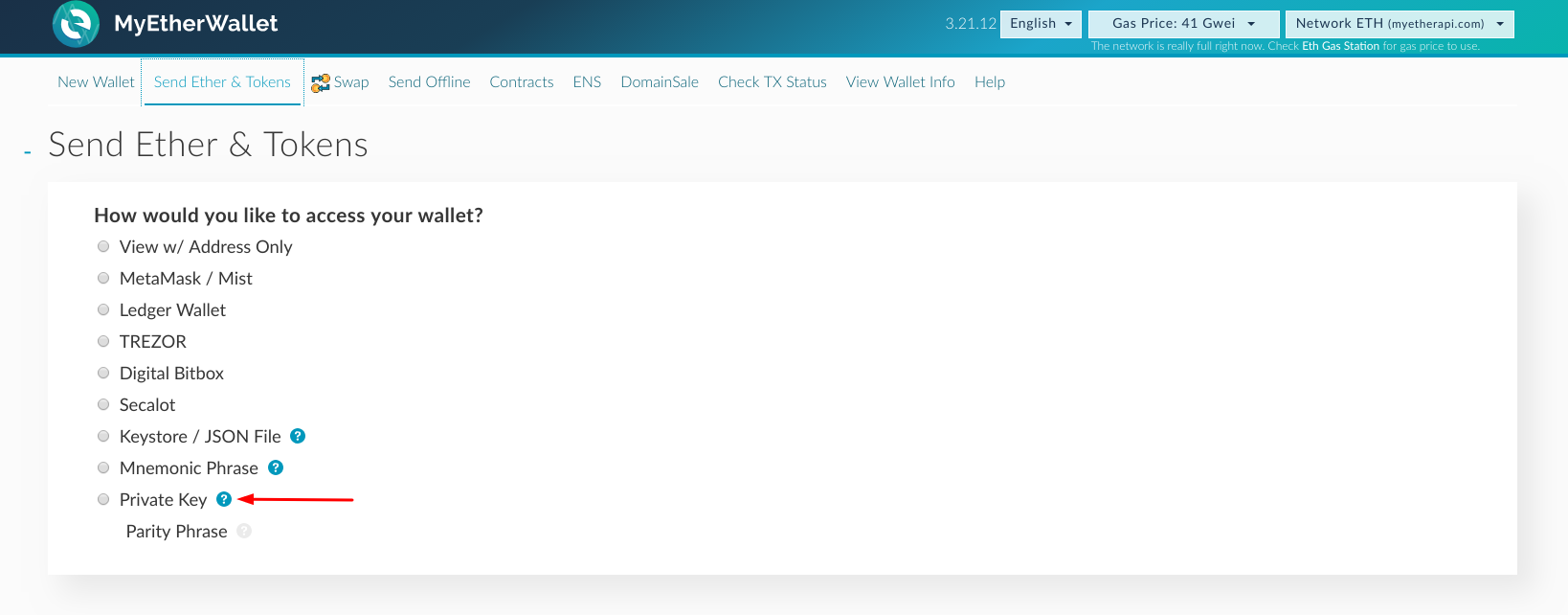Choose TREZOR radio option
1568x615 pixels.
103,341
